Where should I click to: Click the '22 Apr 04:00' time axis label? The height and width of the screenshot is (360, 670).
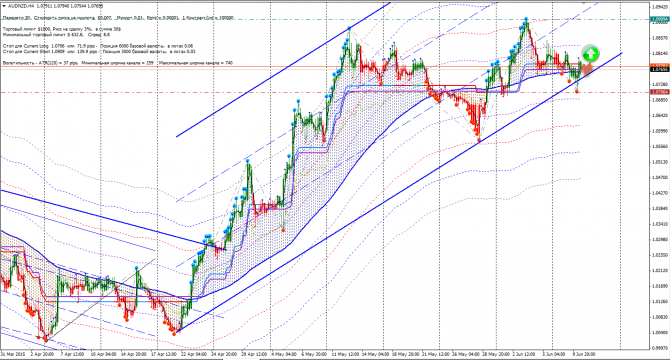[x=194, y=354]
